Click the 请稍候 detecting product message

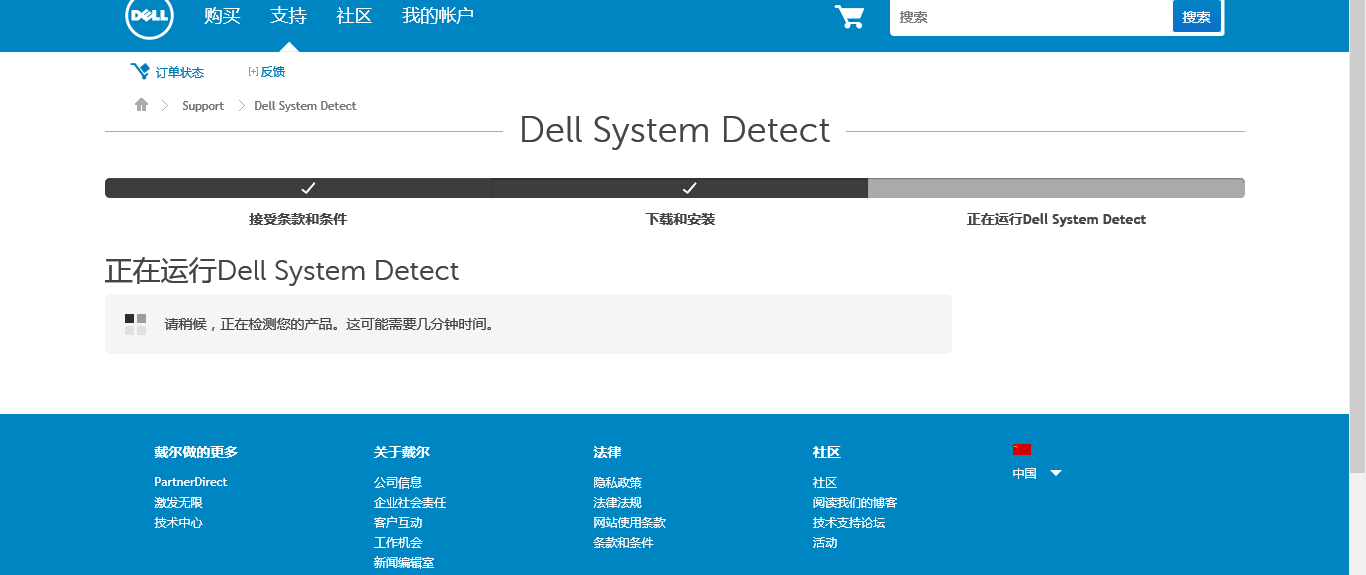(x=330, y=324)
